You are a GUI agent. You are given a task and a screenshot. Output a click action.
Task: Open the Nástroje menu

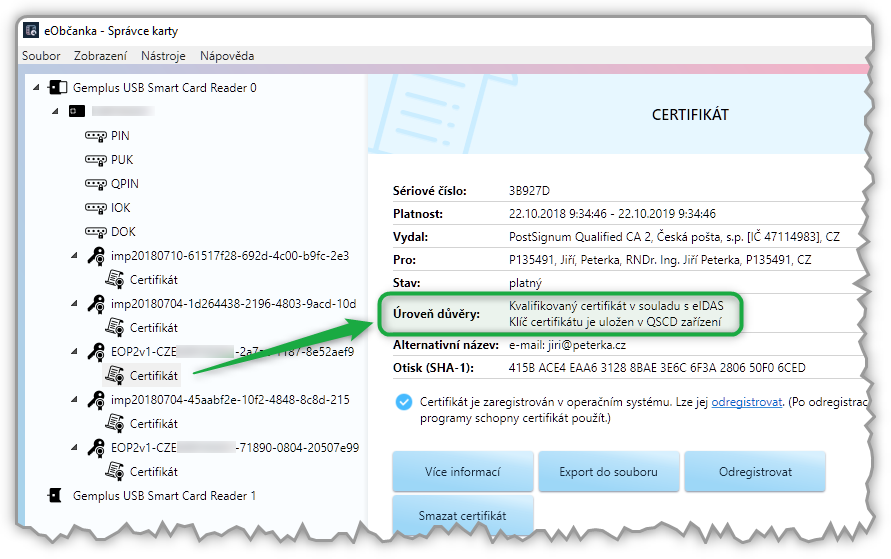[x=163, y=56]
